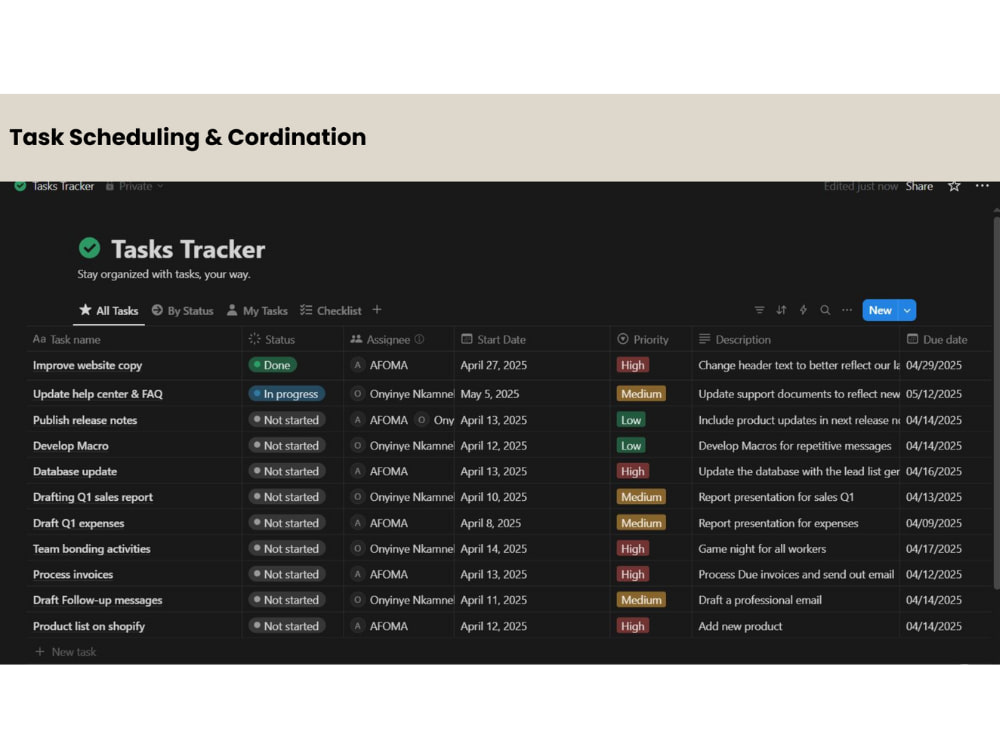This screenshot has width=1000, height=750.
Task: Click the sort arrows icon
Action: coord(781,310)
